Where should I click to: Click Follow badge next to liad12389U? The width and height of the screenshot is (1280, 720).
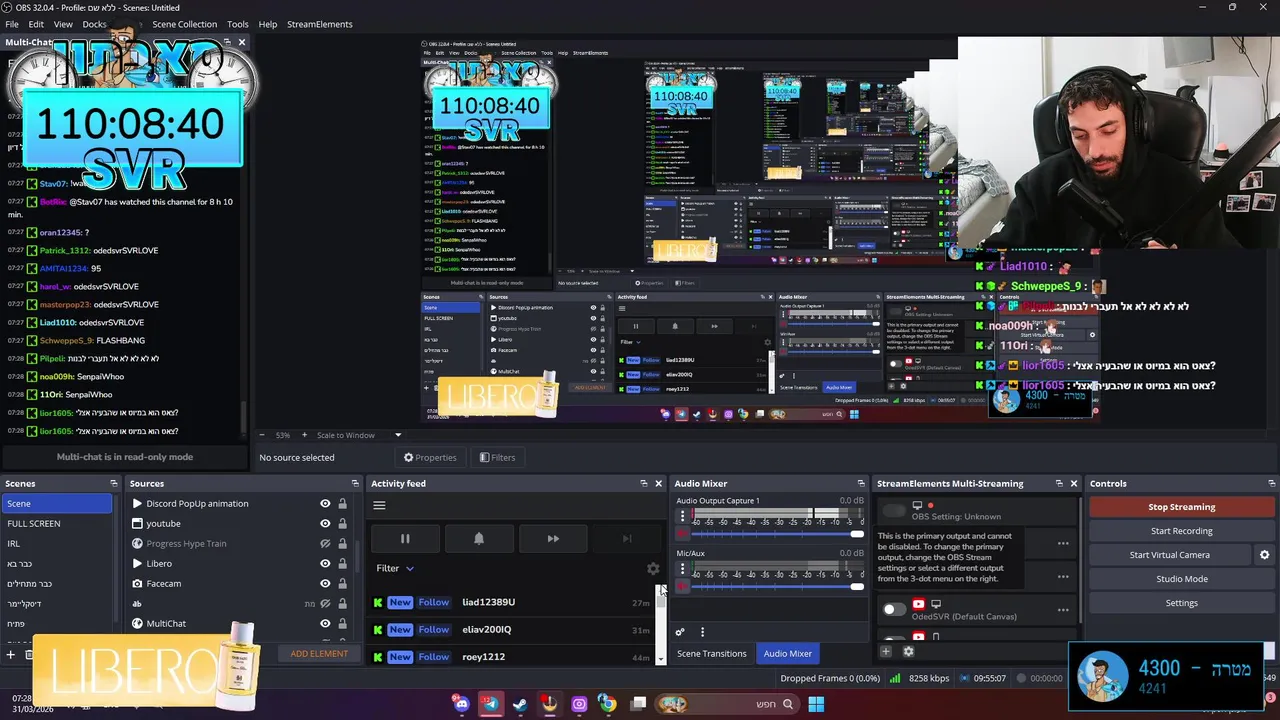point(434,602)
